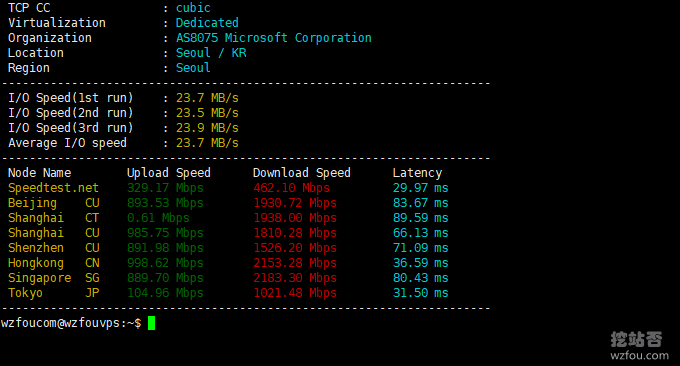Viewport: 680px width, 366px height.
Task: Select Speedtest.net upload 329.17 Mbps
Action: point(165,188)
